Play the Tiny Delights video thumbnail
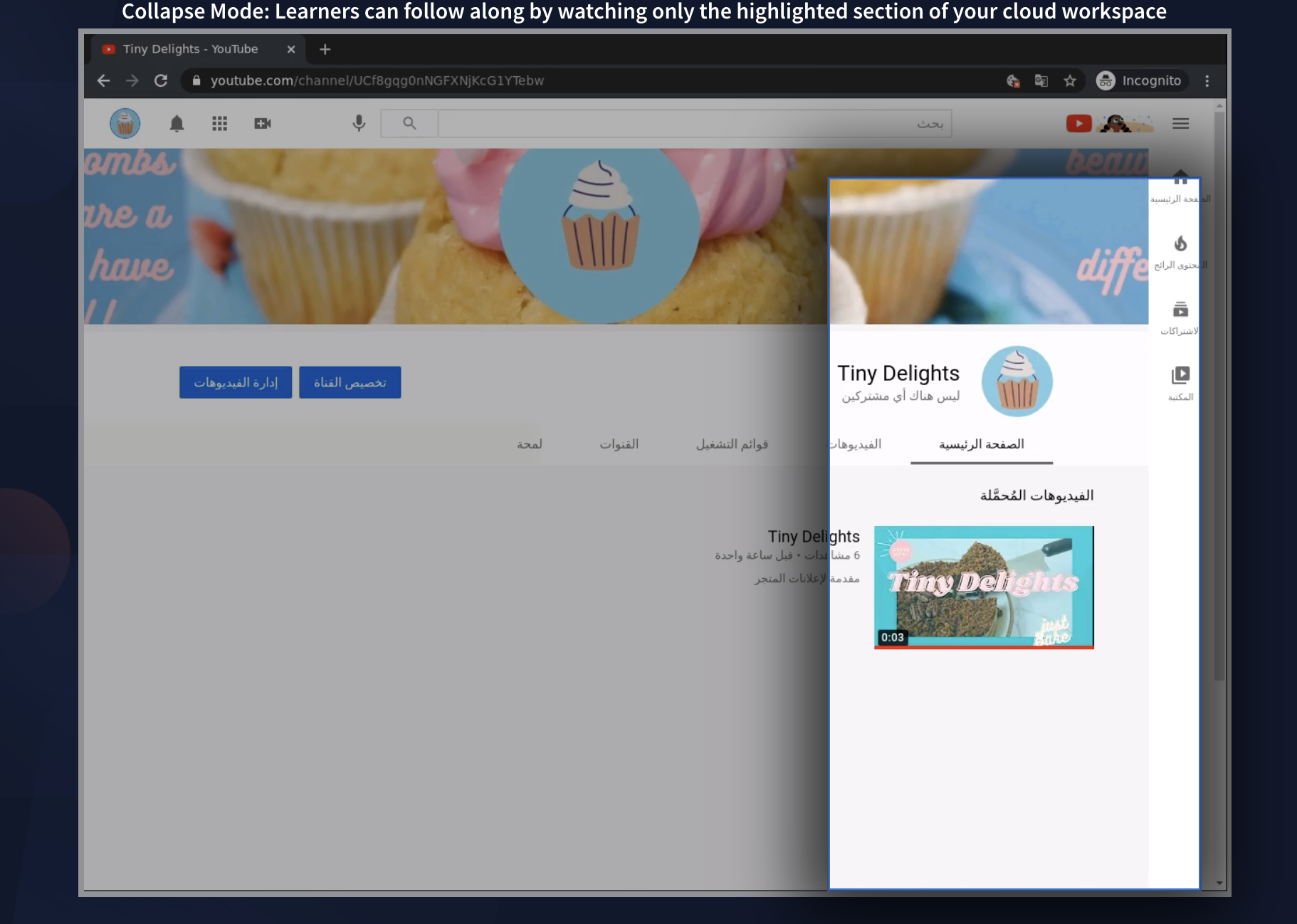This screenshot has width=1297, height=924. (x=984, y=587)
